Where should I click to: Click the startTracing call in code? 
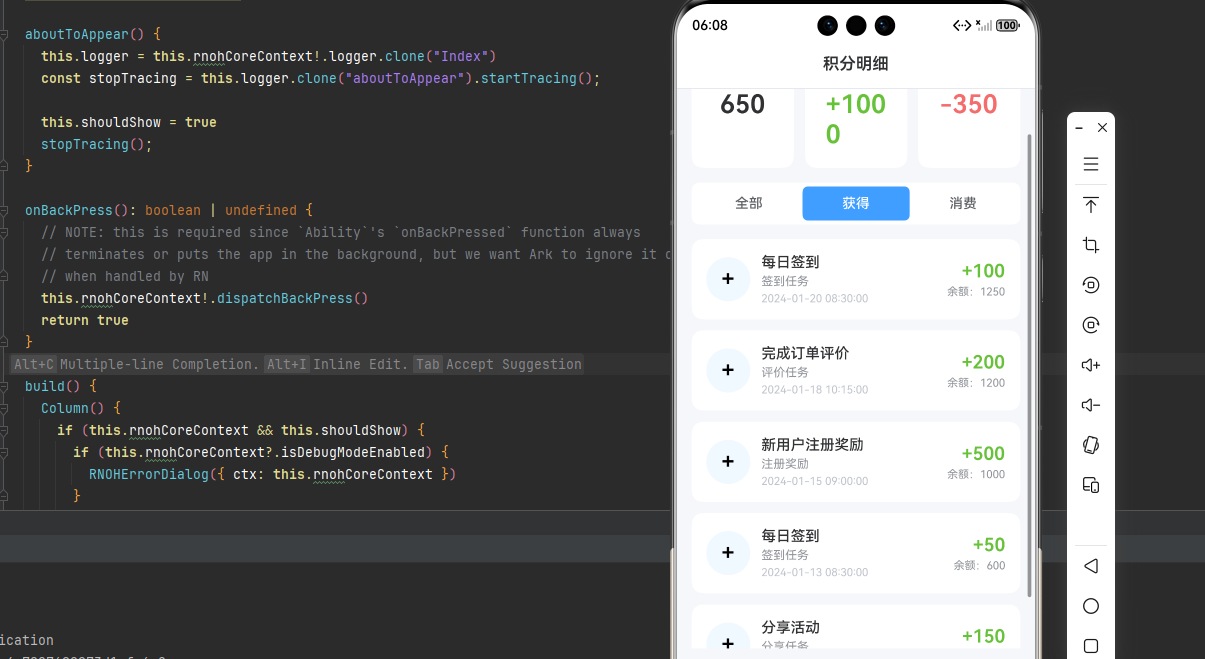click(x=528, y=78)
